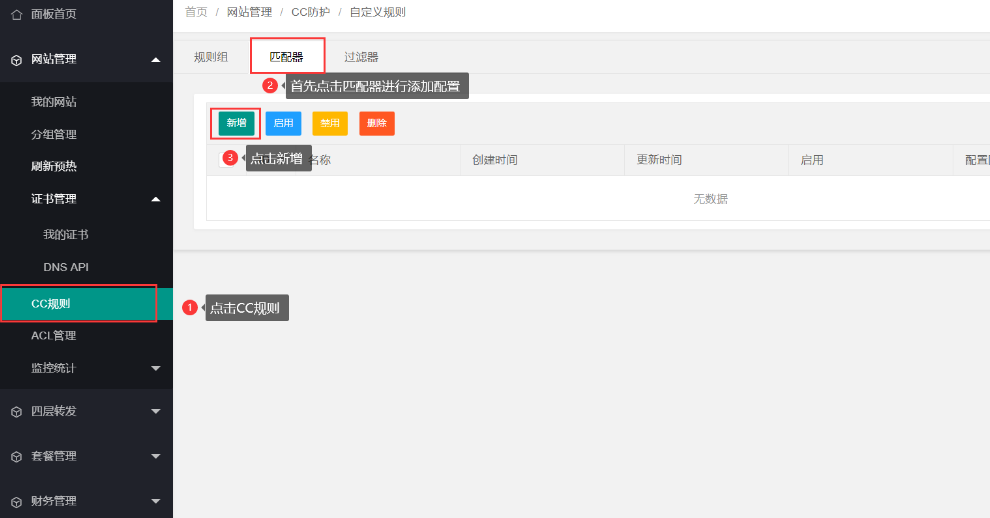Go to 首页 breadcrumb link
The image size is (990, 518).
tap(196, 12)
